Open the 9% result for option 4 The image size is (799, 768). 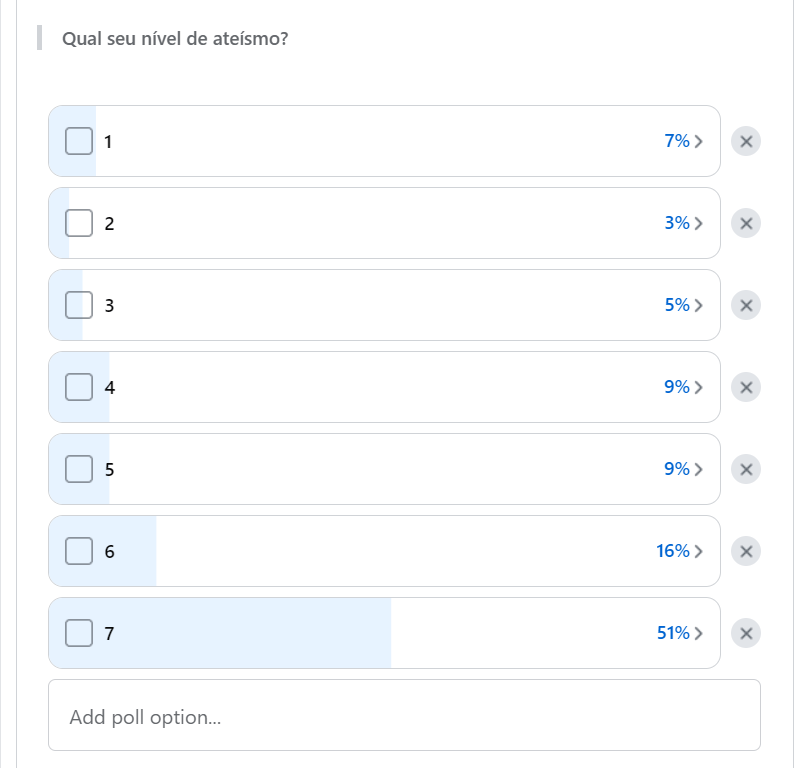[x=677, y=387]
